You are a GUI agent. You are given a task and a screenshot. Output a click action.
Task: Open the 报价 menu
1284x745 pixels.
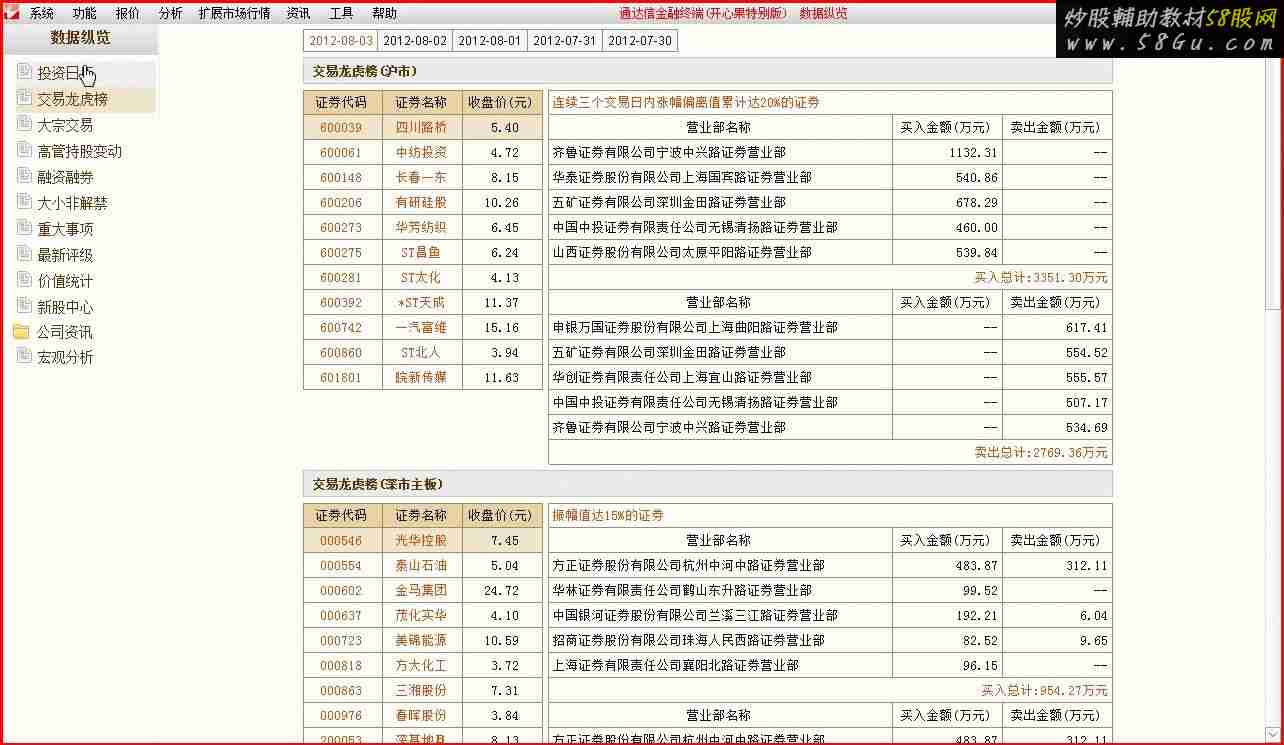[x=128, y=13]
